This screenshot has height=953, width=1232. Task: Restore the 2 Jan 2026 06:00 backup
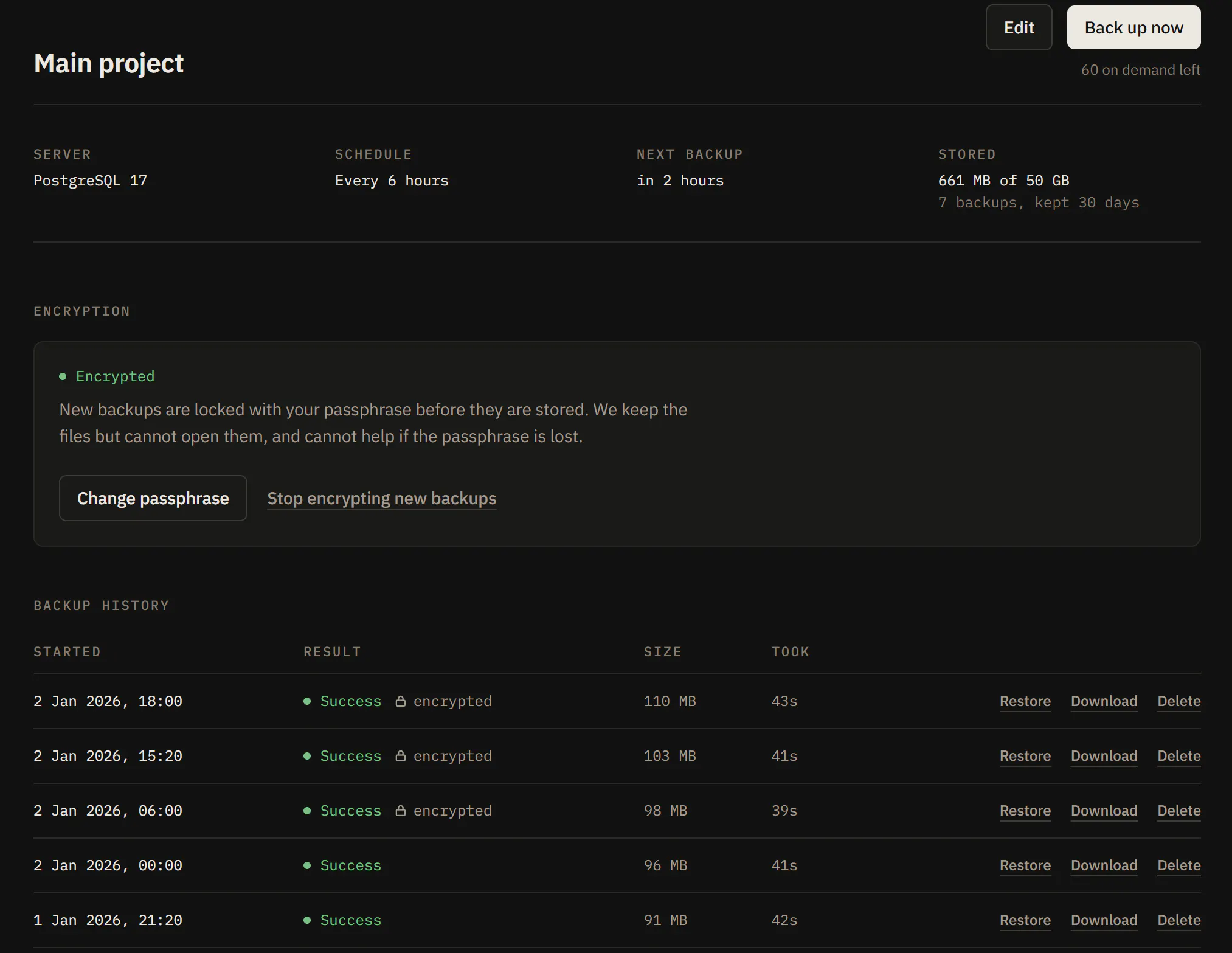tap(1025, 811)
